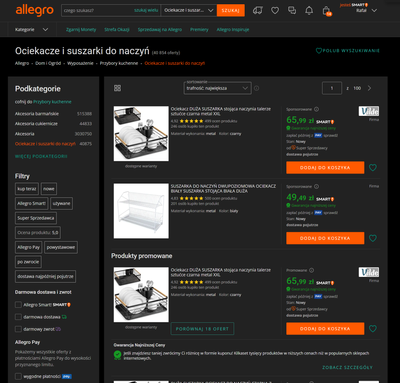This screenshot has height=383, width=400.
Task: Toggle używane filter chip
Action: [61, 203]
